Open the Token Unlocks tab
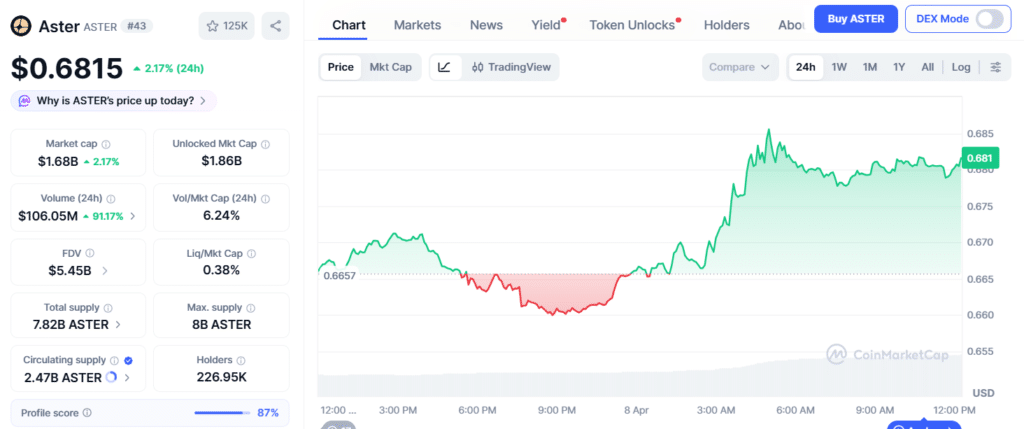 [x=632, y=24]
